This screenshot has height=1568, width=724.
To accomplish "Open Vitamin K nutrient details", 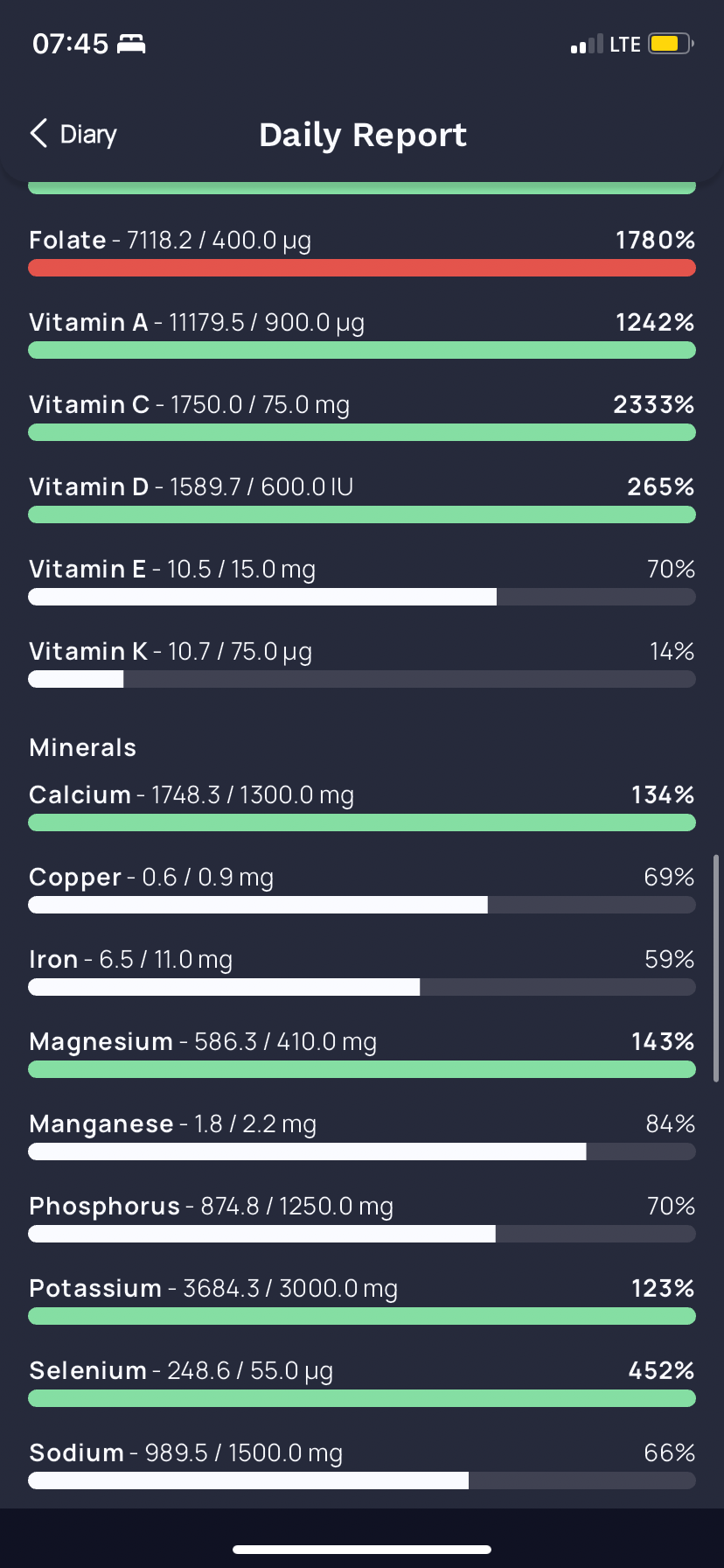I will pos(362,664).
